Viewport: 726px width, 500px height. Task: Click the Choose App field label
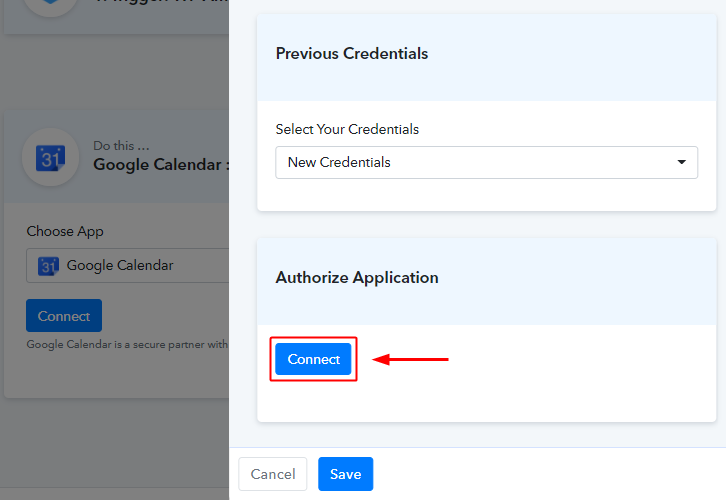(65, 231)
